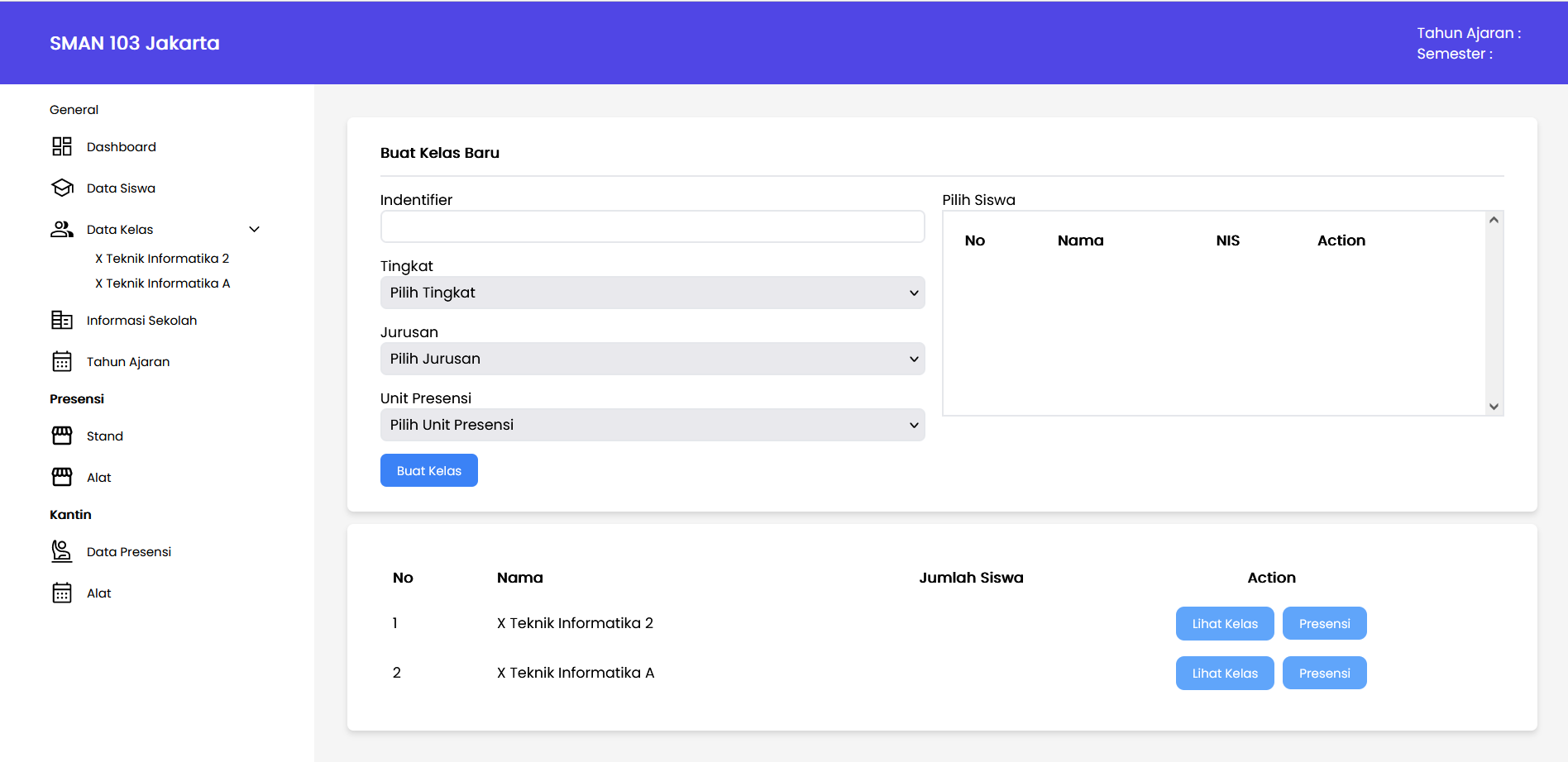Open the Pilih Jurusan dropdown
Image resolution: width=1568 pixels, height=762 pixels.
(x=653, y=359)
